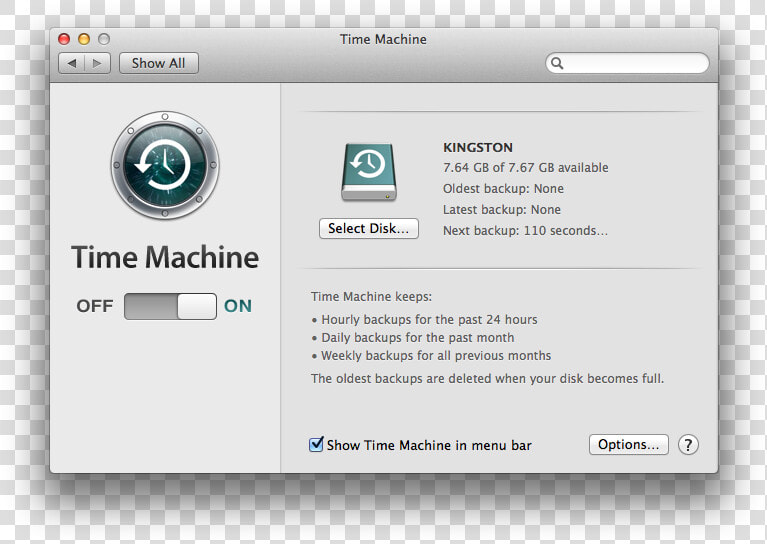
Task: Click the ON label beside the switch
Action: coord(238,306)
